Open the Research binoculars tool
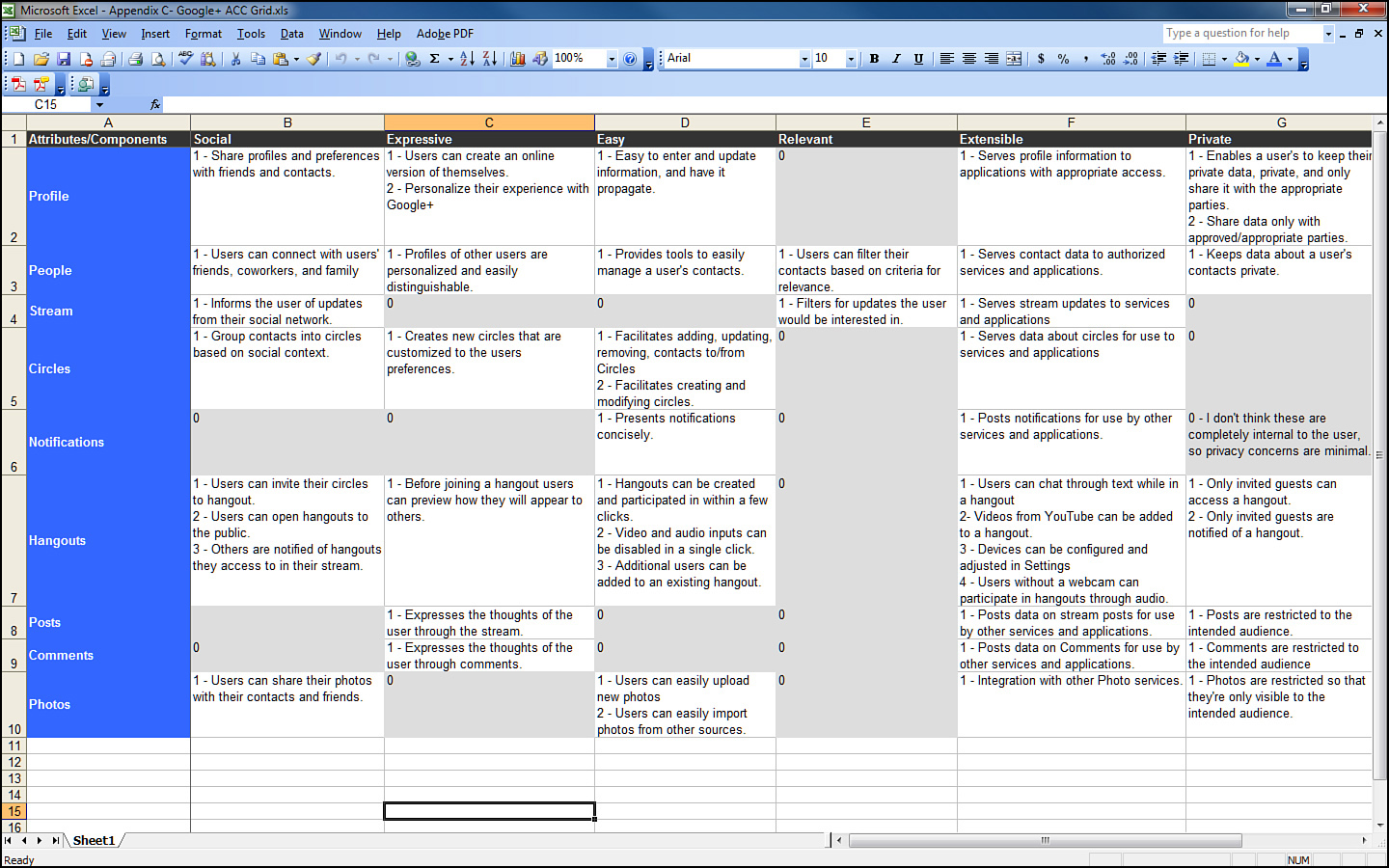1389x868 pixels. pos(208,59)
